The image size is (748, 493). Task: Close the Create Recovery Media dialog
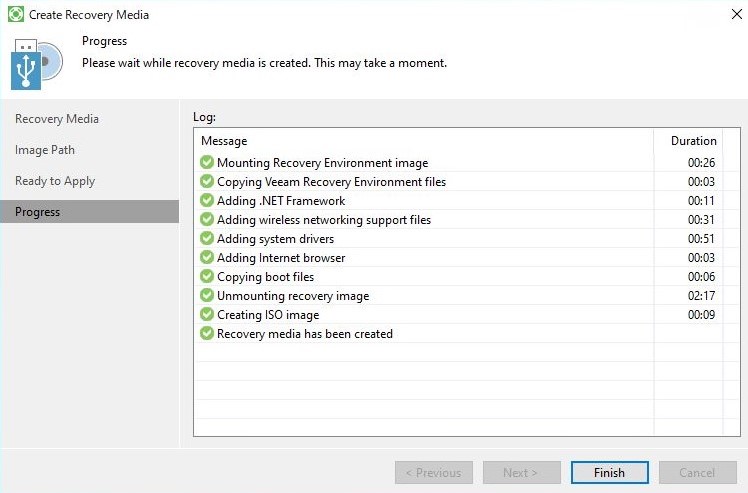pyautogui.click(x=736, y=14)
